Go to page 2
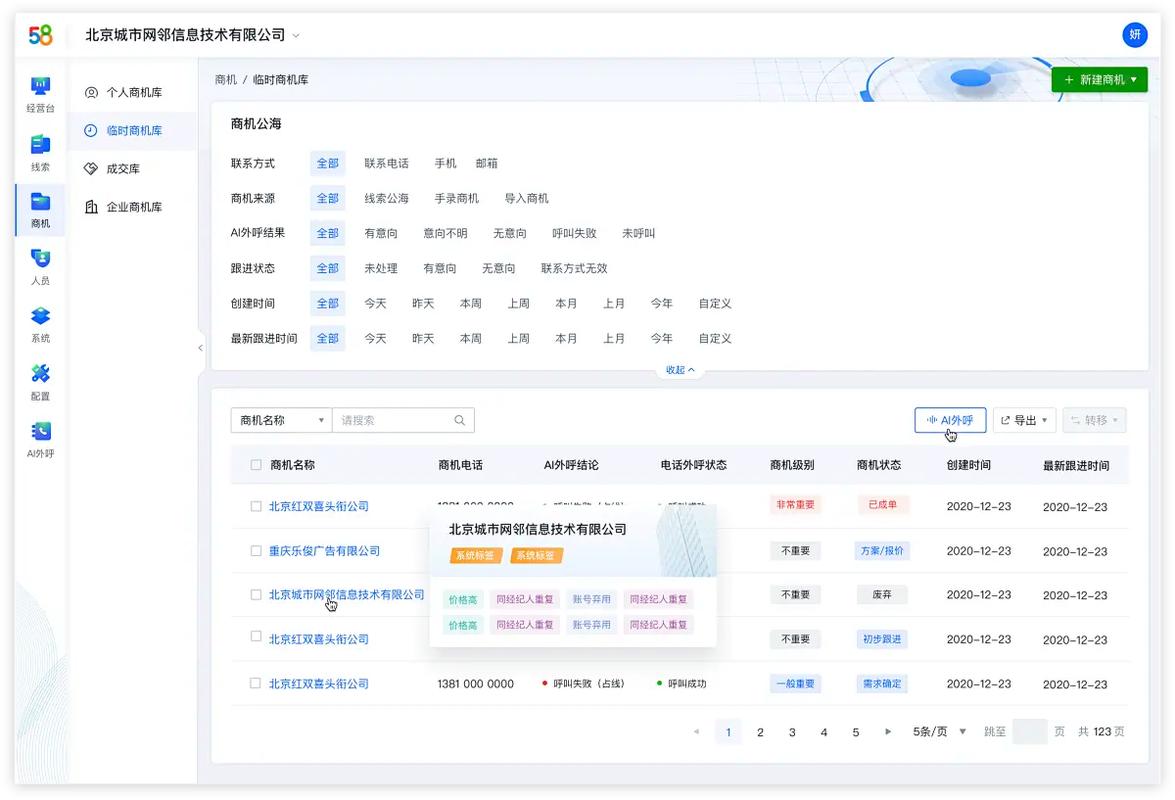This screenshot has width=1175, height=800. pos(760,732)
